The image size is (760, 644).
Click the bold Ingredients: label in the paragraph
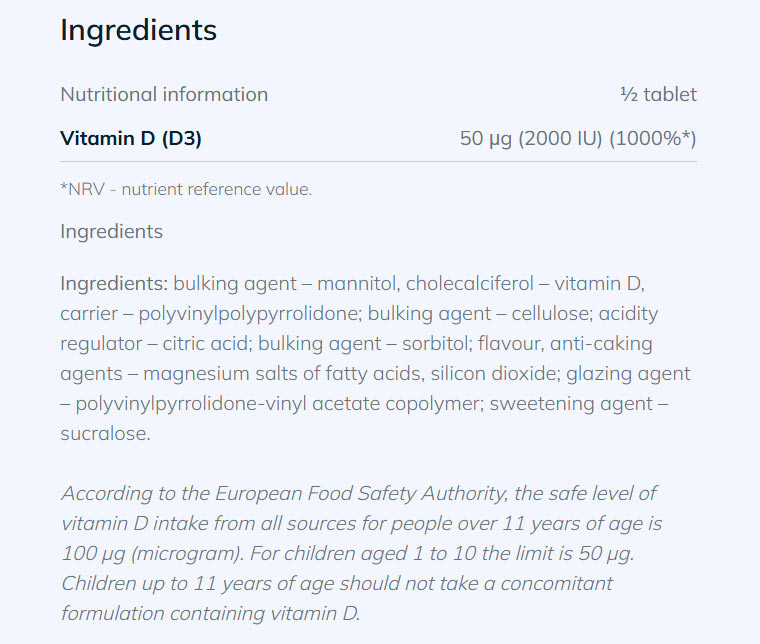pos(114,283)
